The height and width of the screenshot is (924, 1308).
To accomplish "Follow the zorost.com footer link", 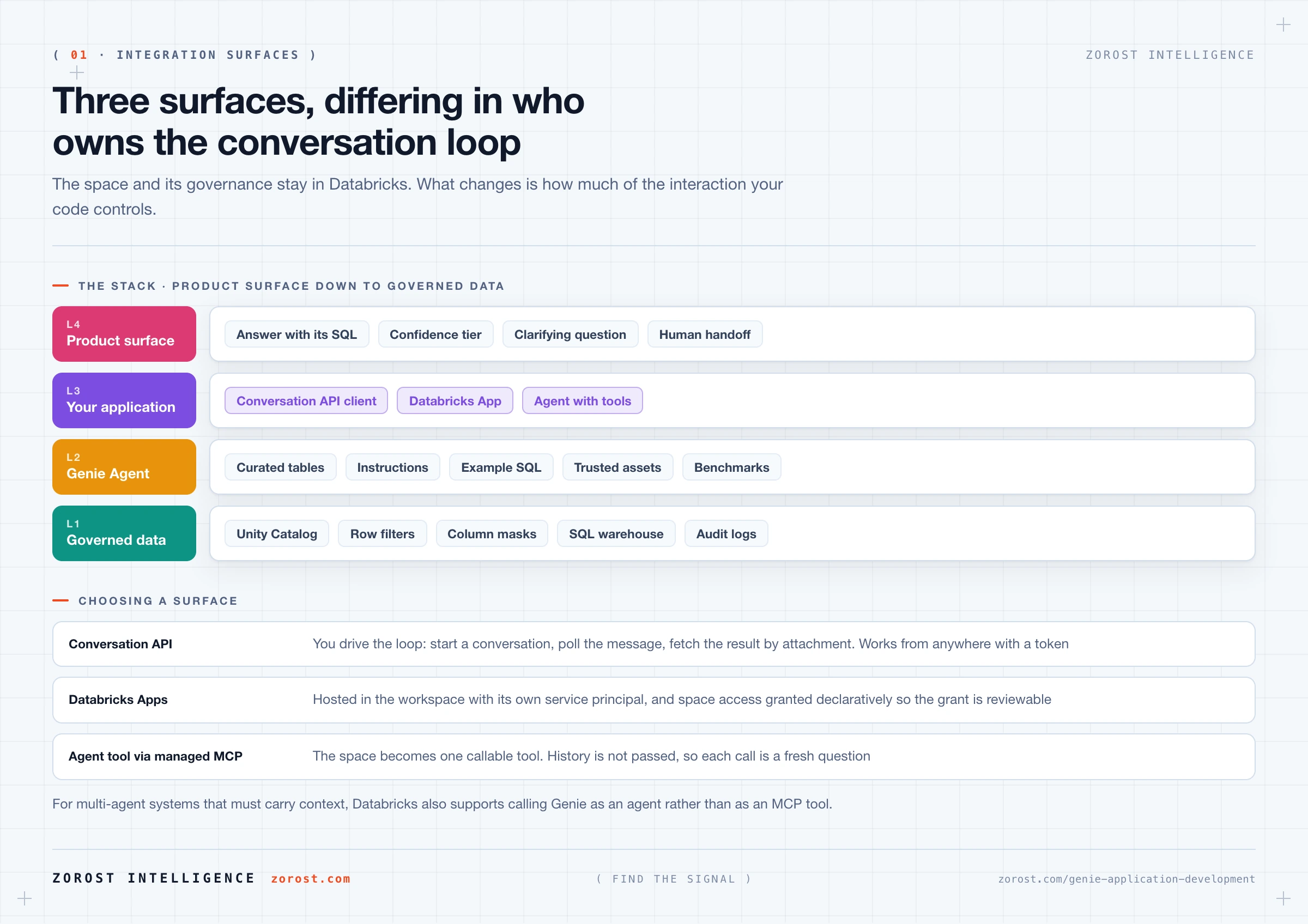I will tap(311, 878).
